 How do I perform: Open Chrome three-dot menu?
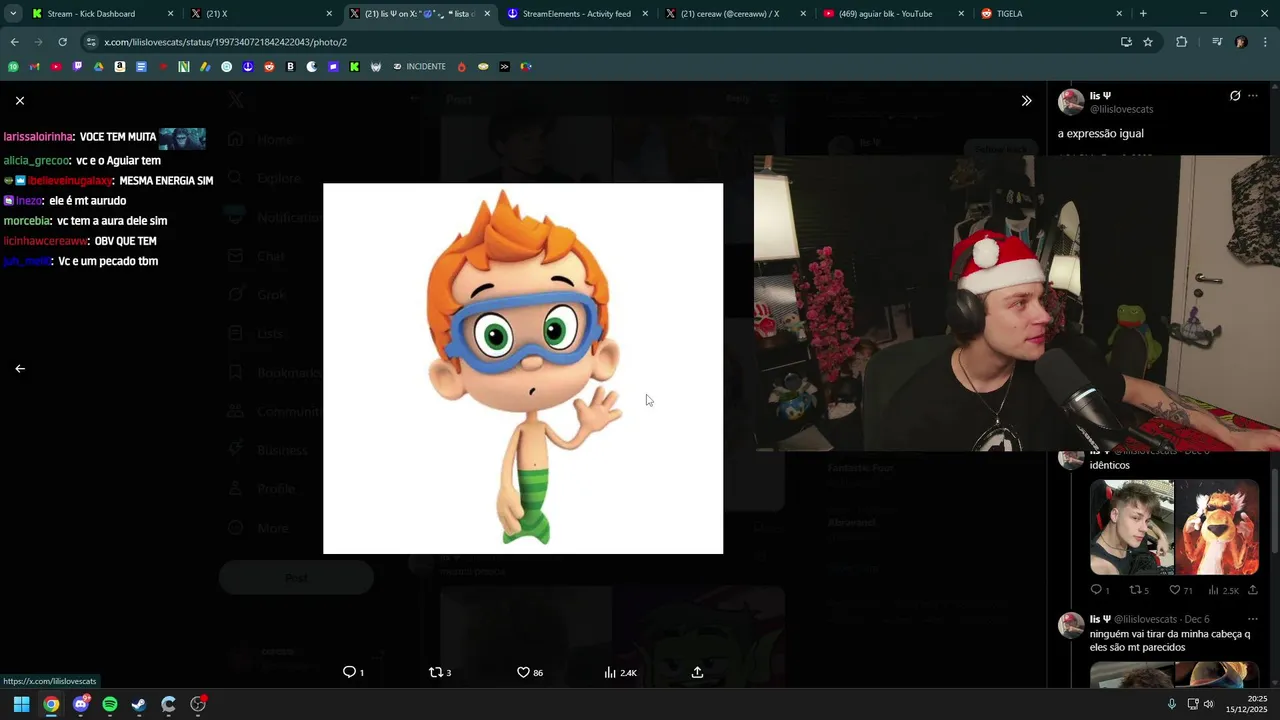(1266, 42)
